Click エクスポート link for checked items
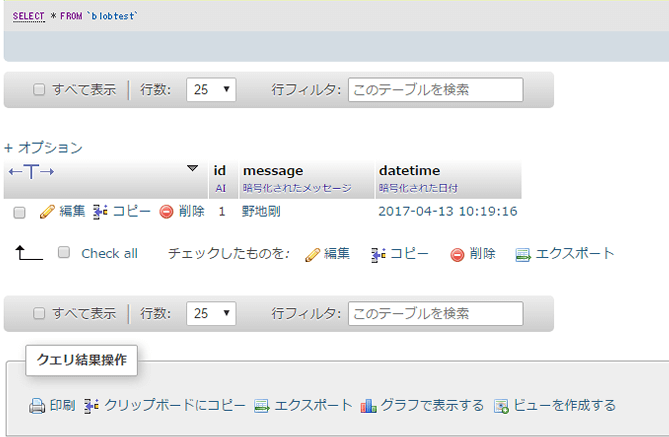This screenshot has width=669, height=437. [575, 253]
